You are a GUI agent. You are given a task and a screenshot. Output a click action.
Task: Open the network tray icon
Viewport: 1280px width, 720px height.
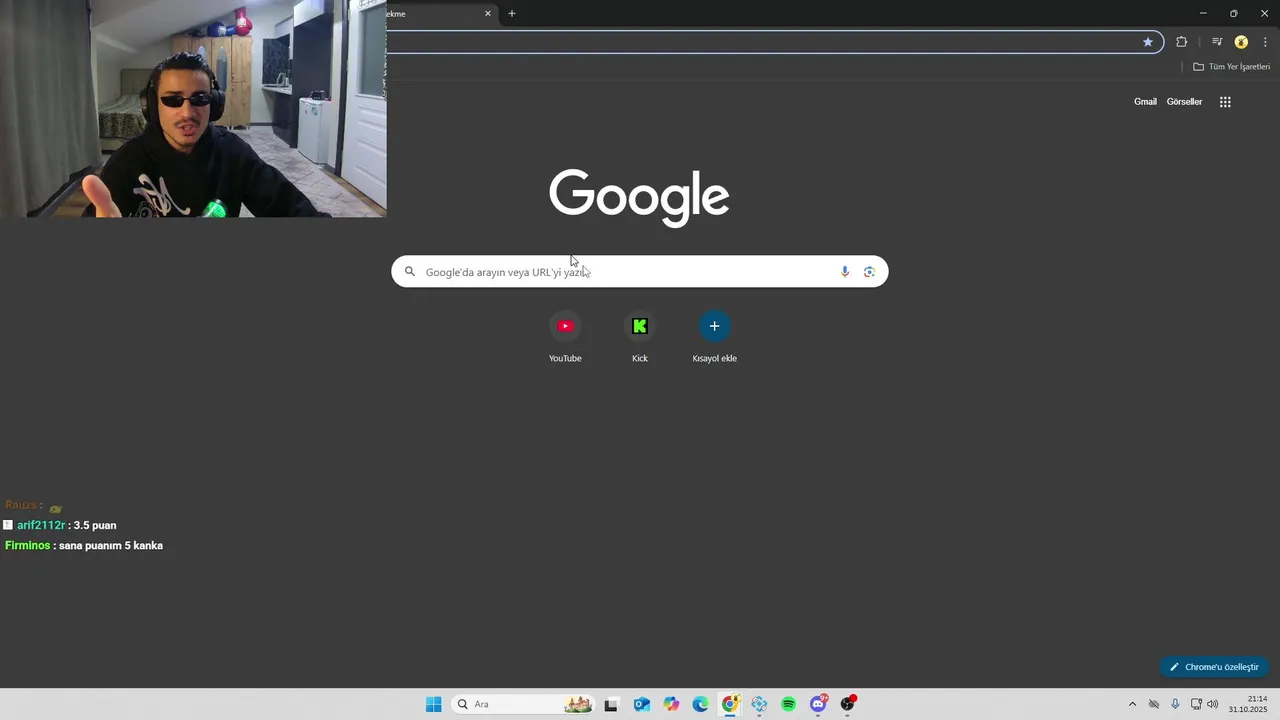(x=1196, y=704)
